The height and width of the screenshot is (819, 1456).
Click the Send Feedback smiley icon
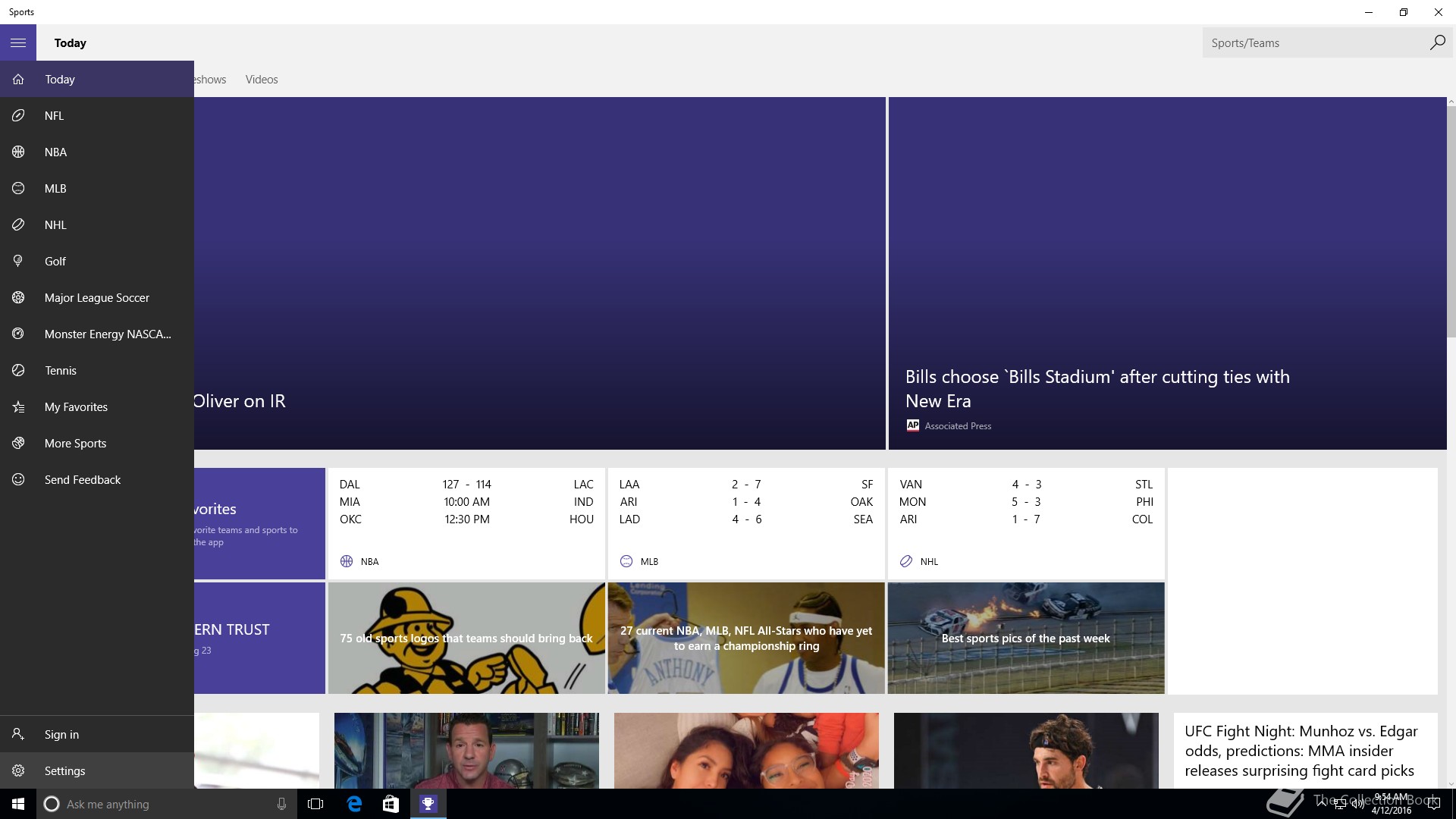click(x=18, y=479)
